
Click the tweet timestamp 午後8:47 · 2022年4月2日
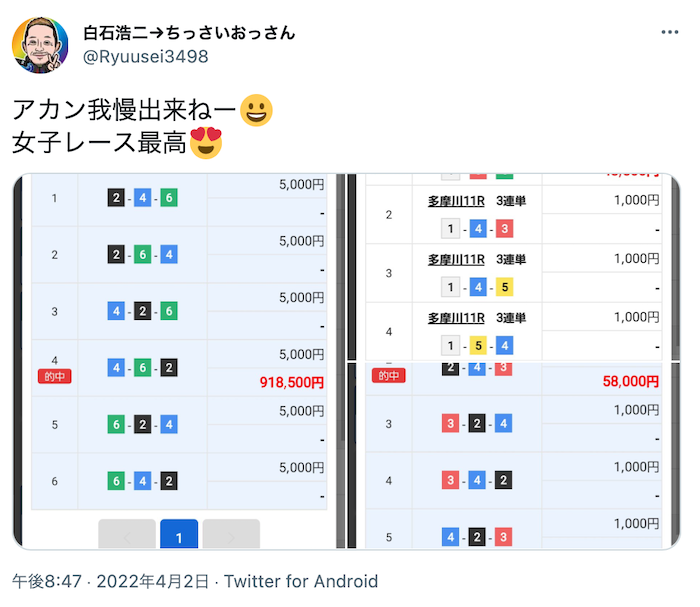[111, 581]
